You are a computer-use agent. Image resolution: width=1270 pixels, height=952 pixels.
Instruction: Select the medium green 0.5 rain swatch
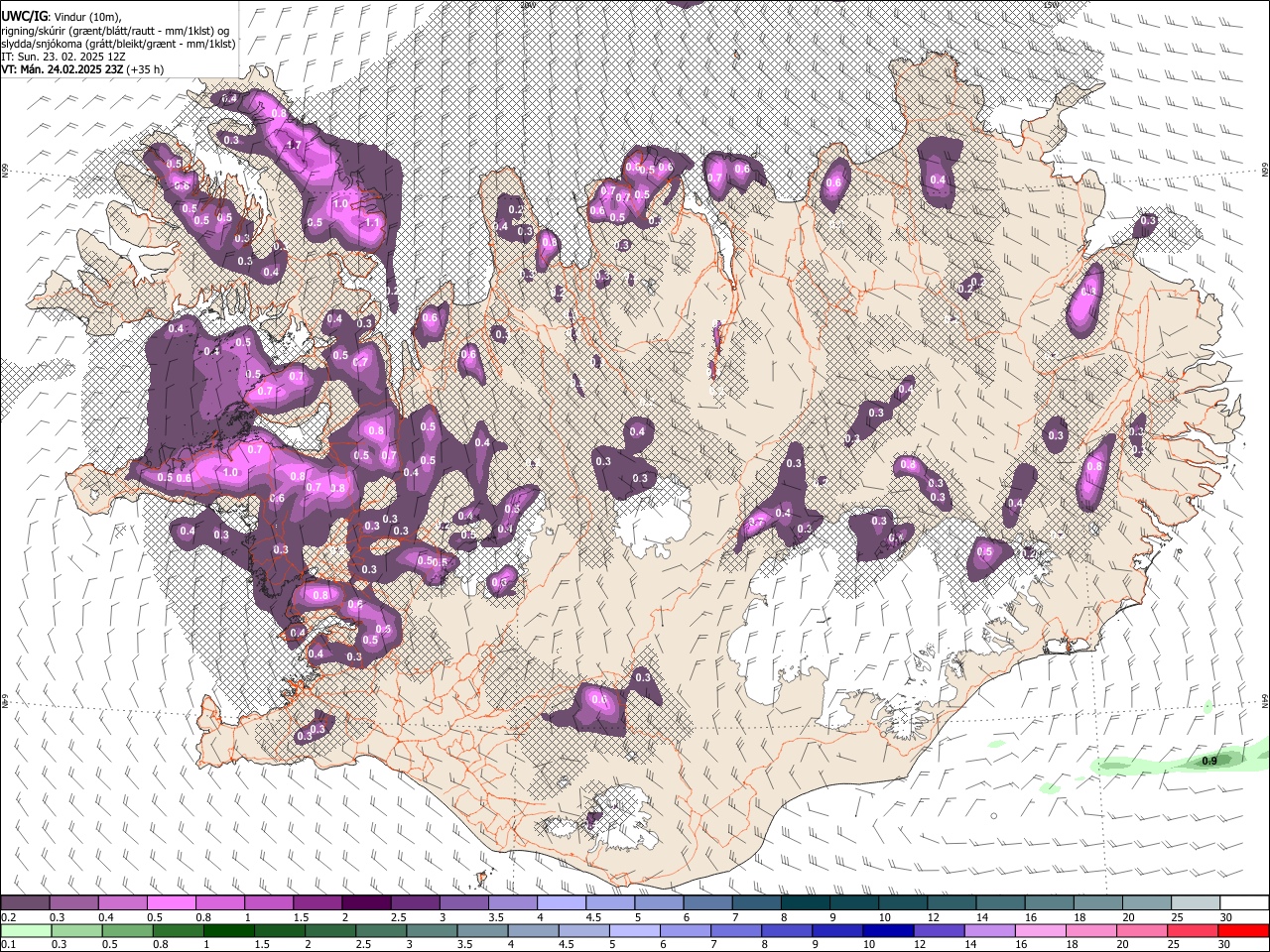click(127, 930)
